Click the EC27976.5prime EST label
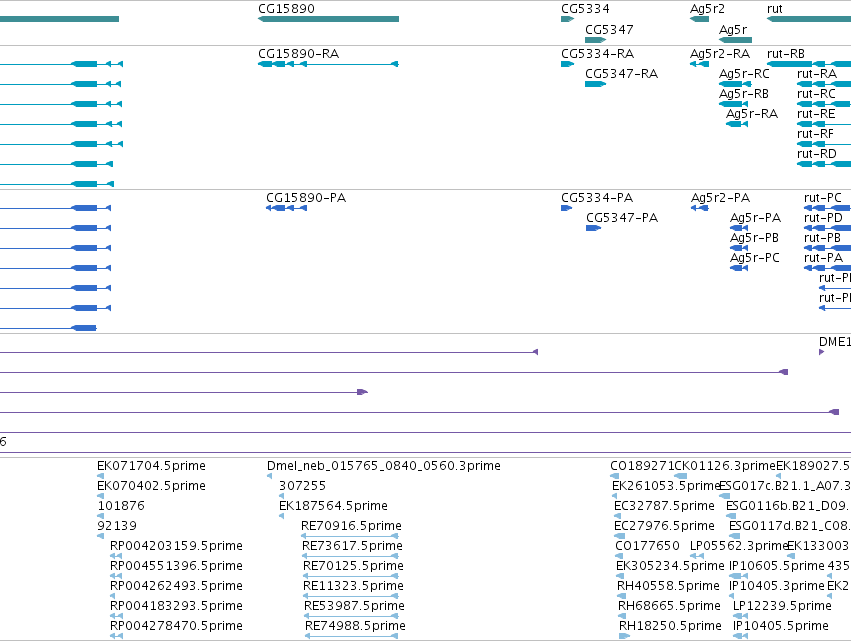 pyautogui.click(x=664, y=526)
